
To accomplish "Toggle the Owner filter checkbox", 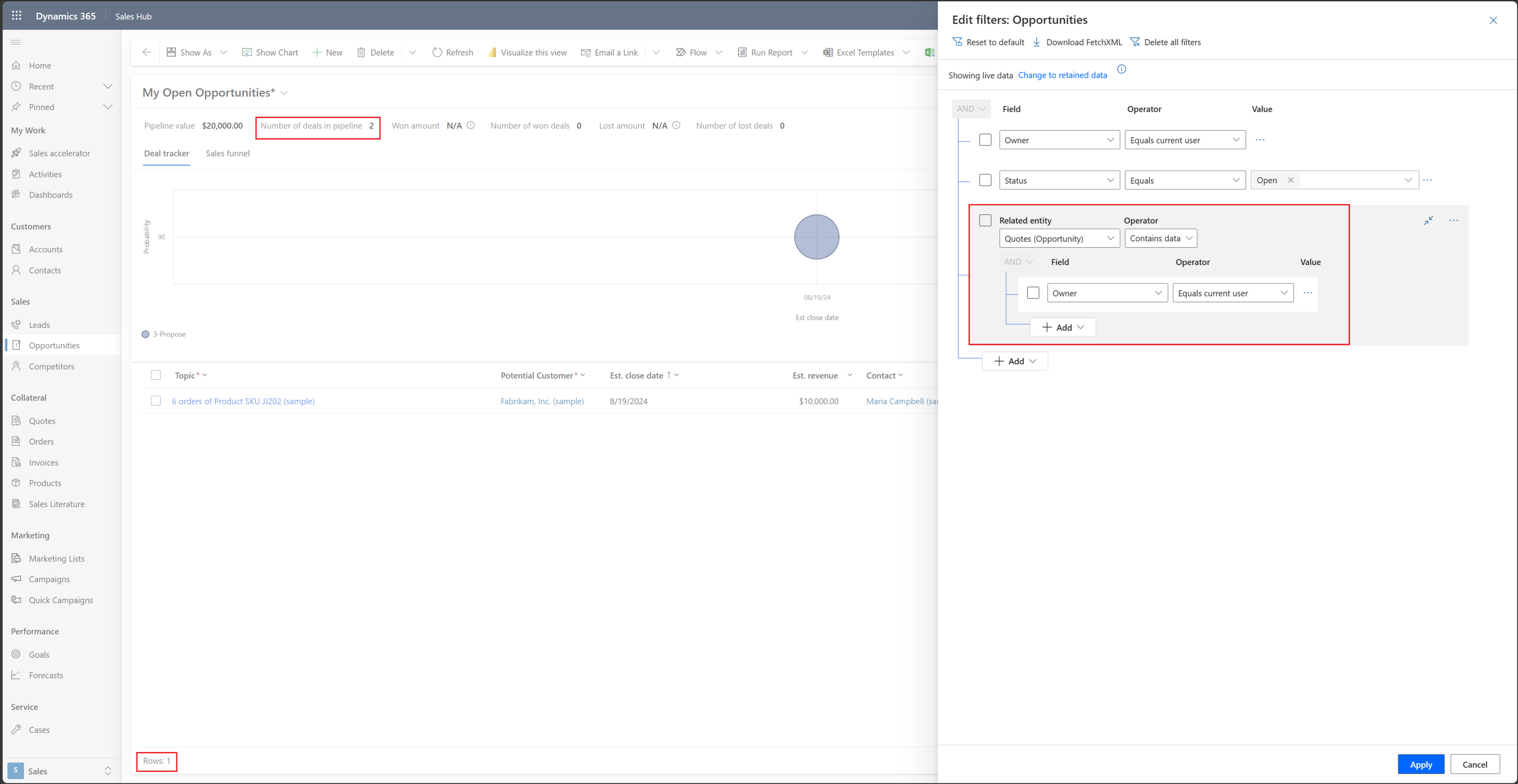I will (985, 140).
